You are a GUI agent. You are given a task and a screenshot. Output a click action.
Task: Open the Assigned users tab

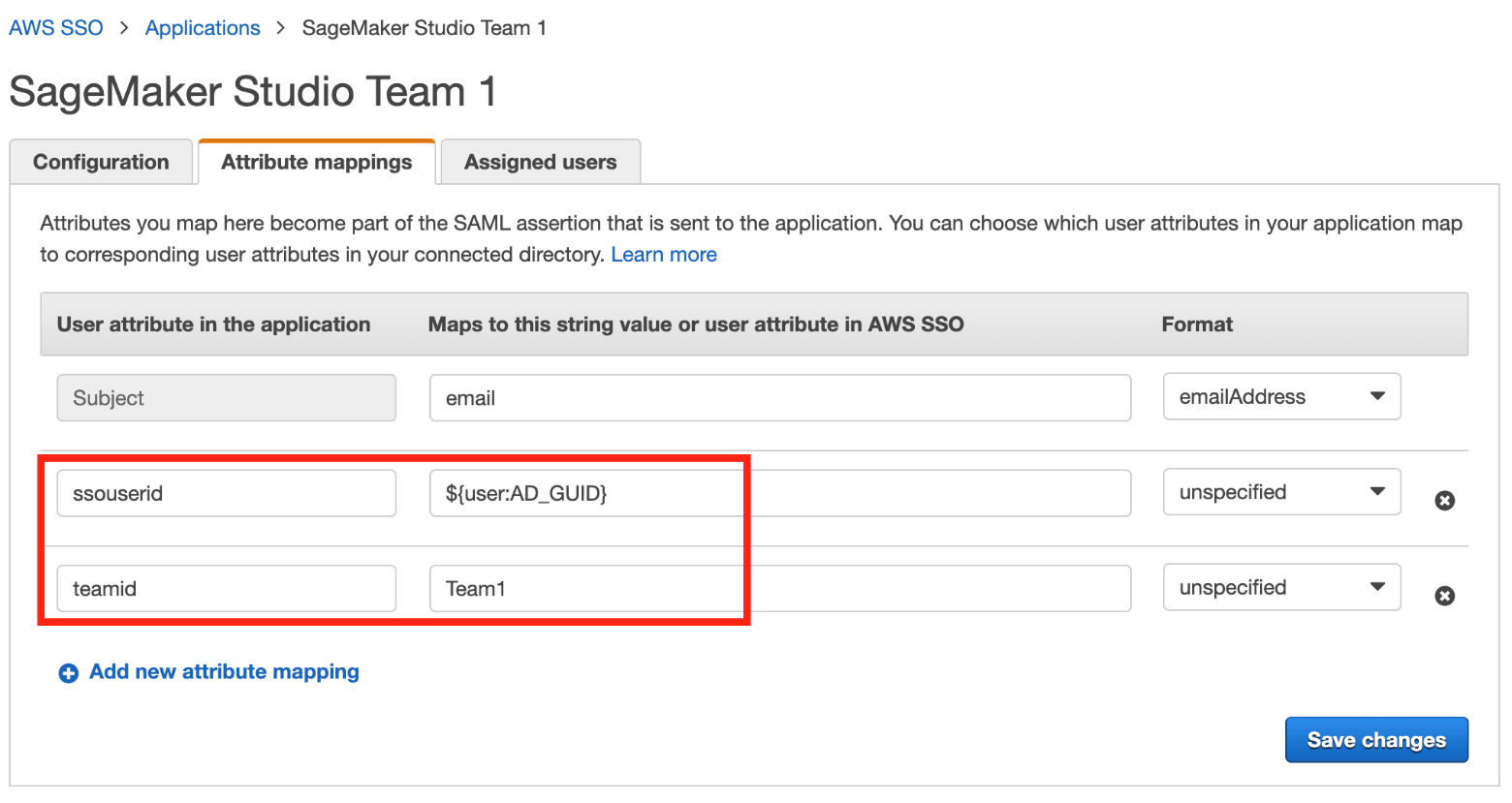click(540, 162)
